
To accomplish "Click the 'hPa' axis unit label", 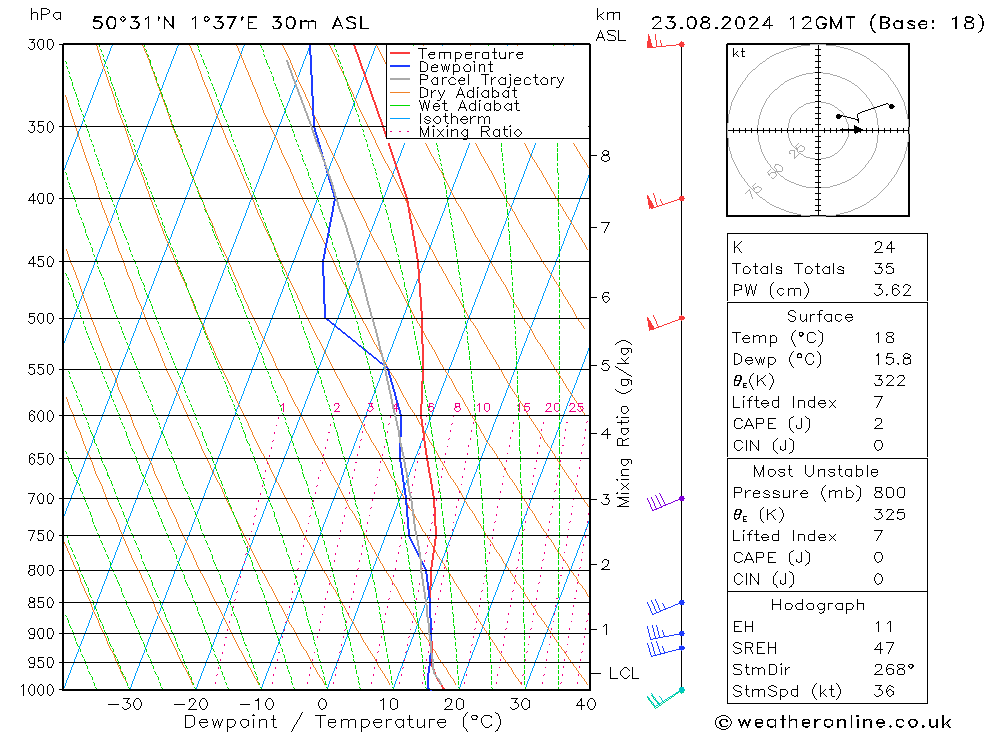I will (x=46, y=15).
